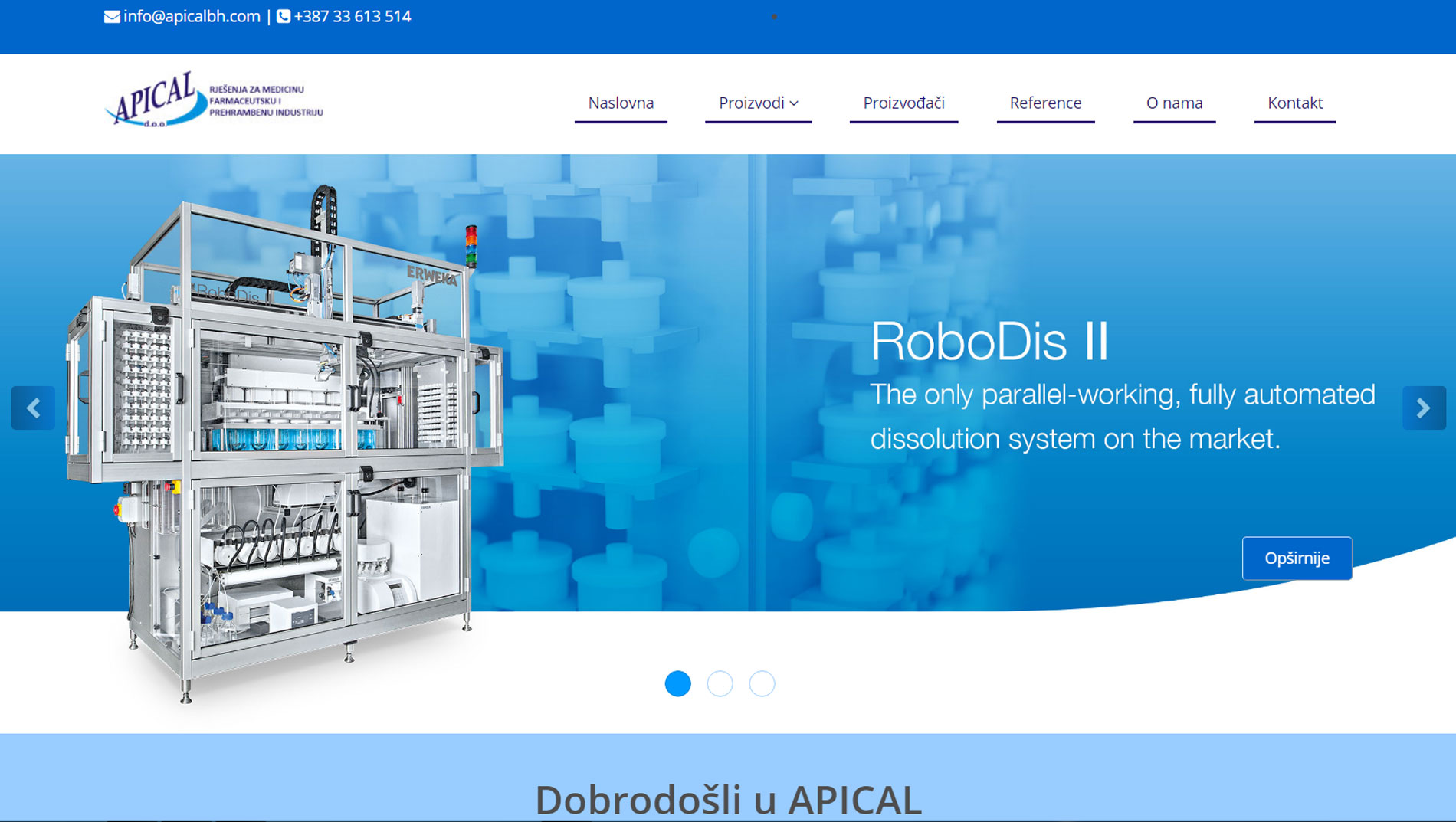Image resolution: width=1456 pixels, height=822 pixels.
Task: Open the Proizvođači page
Action: point(903,103)
